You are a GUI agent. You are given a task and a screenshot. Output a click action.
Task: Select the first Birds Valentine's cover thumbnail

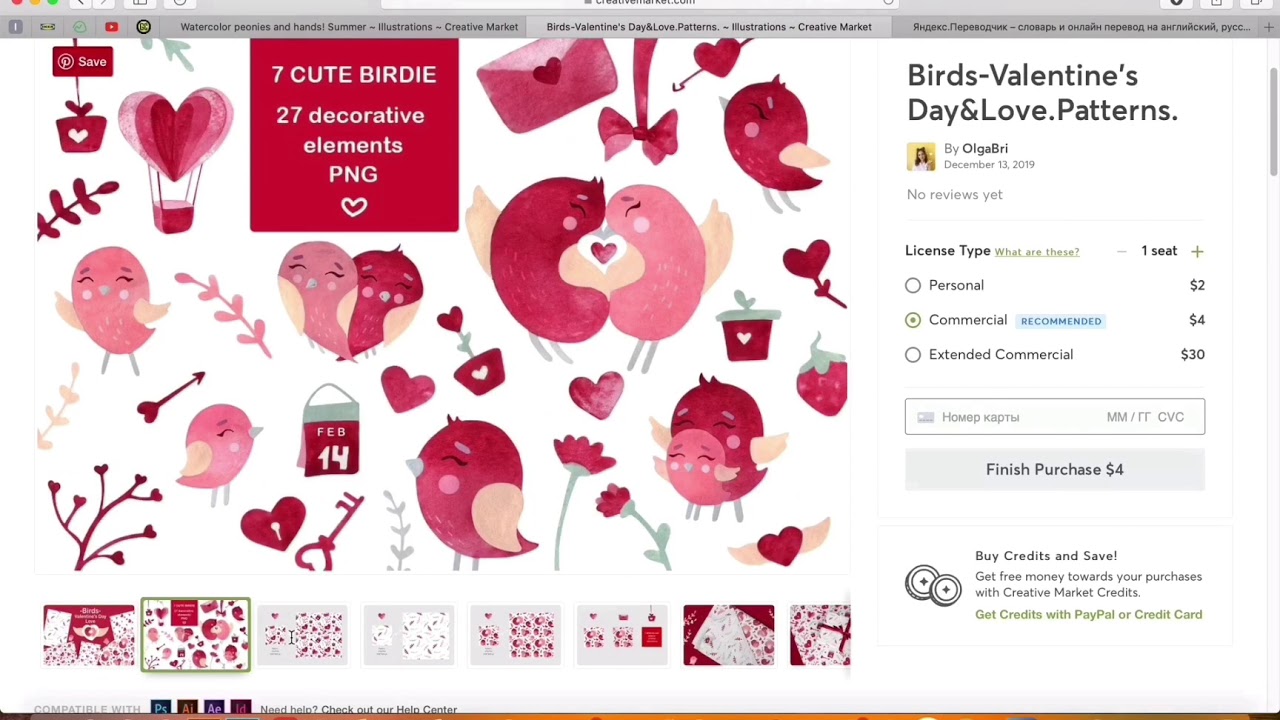tap(89, 635)
